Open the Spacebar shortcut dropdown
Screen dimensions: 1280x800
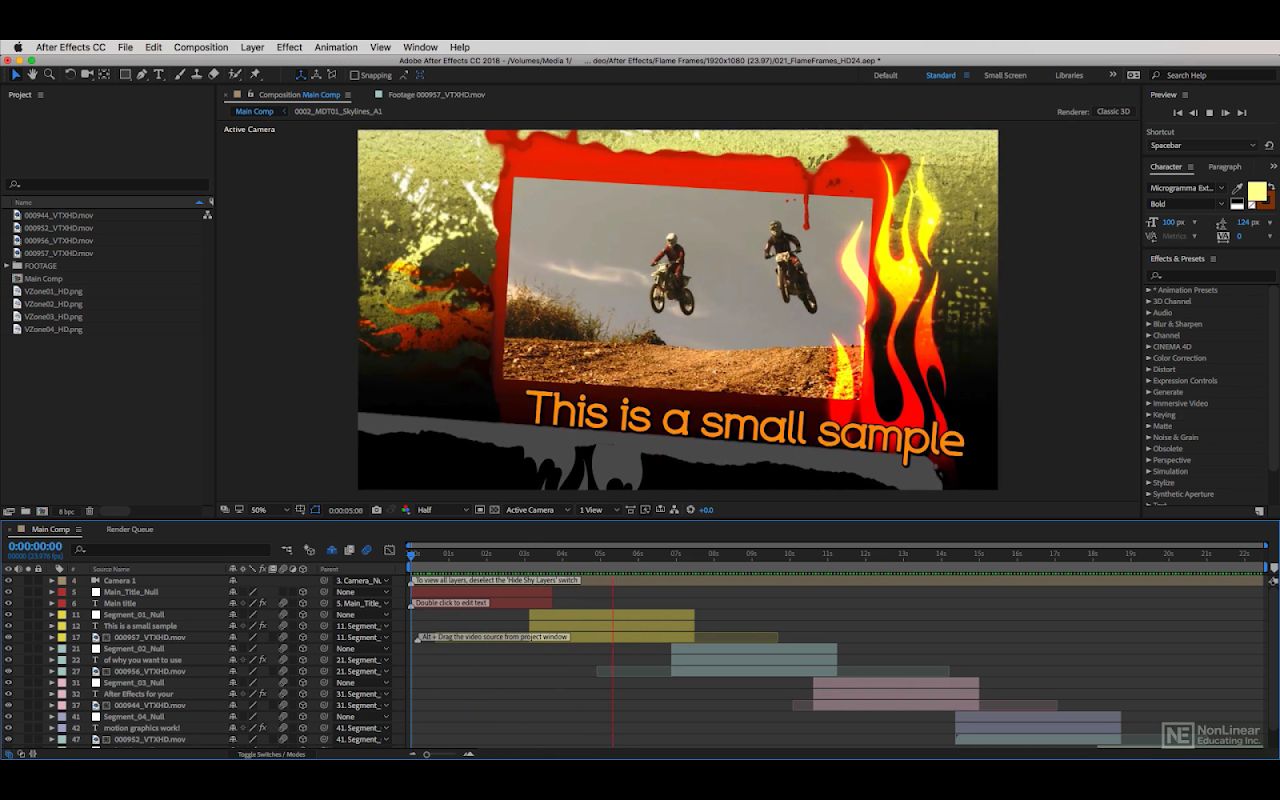1201,146
